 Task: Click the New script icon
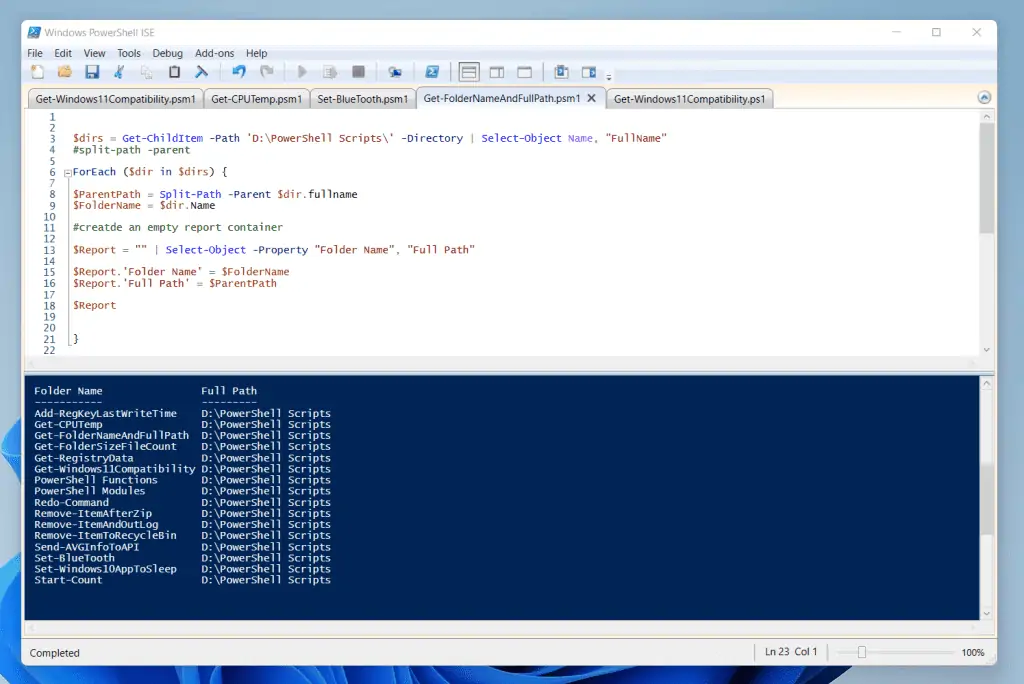37,73
